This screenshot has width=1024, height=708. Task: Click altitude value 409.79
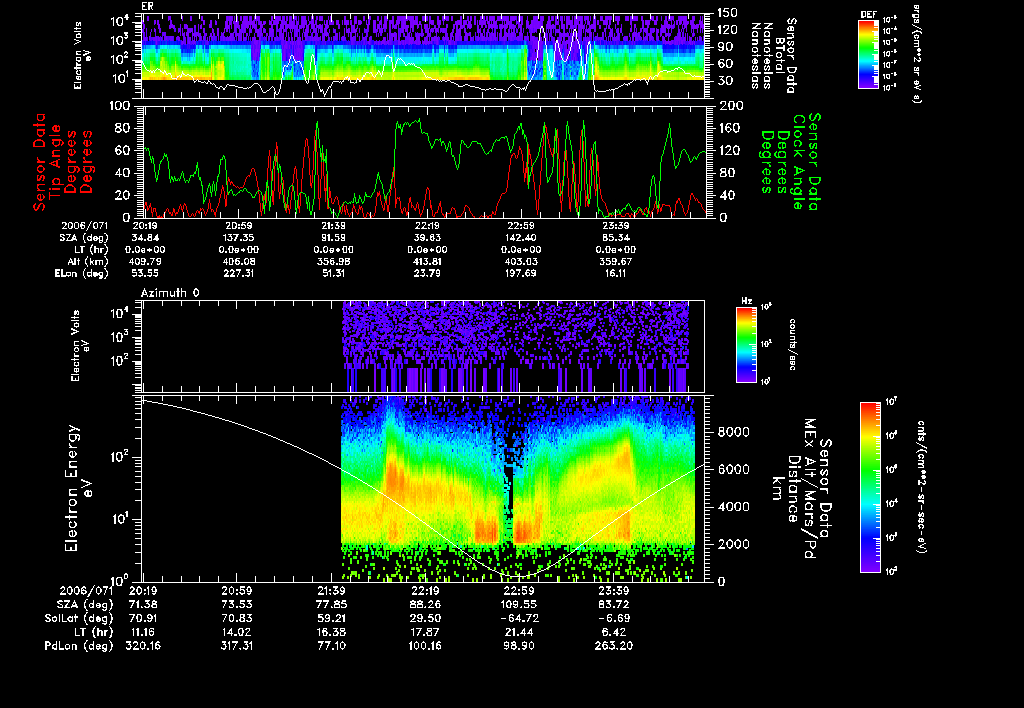point(146,261)
